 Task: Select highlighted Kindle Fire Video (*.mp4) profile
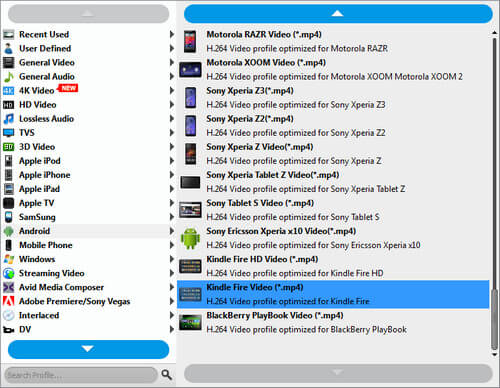pyautogui.click(x=333, y=294)
